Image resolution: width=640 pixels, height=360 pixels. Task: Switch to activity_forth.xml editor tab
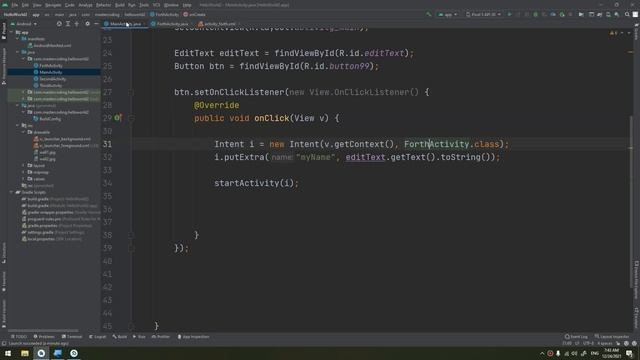tap(217, 24)
